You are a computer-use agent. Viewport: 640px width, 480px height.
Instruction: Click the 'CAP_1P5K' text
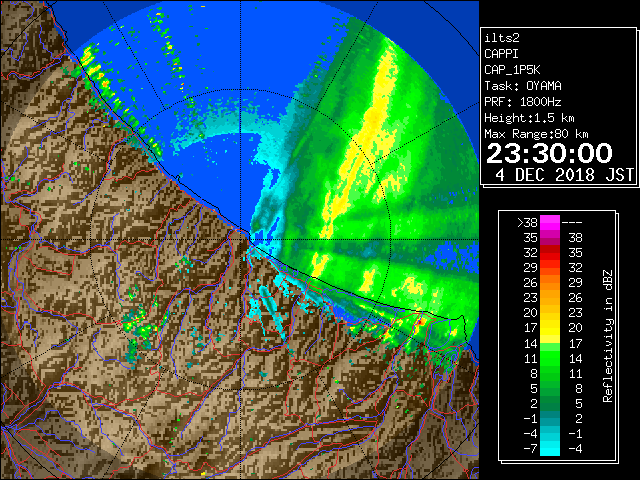pos(512,70)
